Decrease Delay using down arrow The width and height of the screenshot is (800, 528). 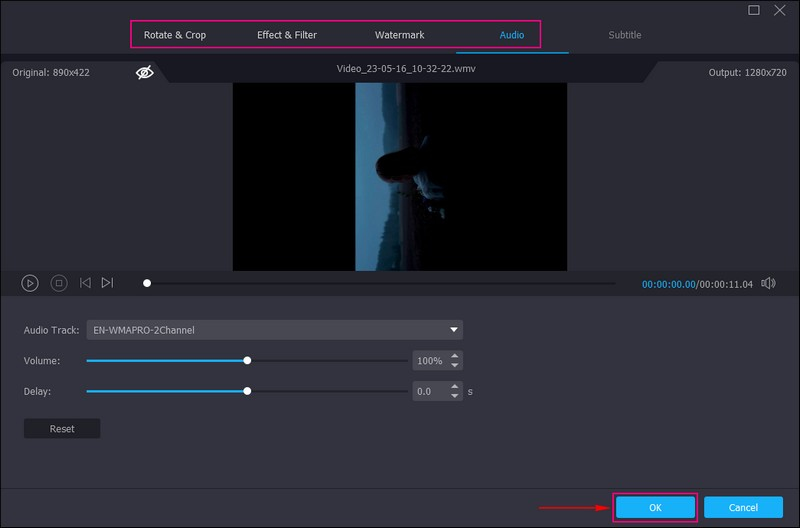(455, 396)
